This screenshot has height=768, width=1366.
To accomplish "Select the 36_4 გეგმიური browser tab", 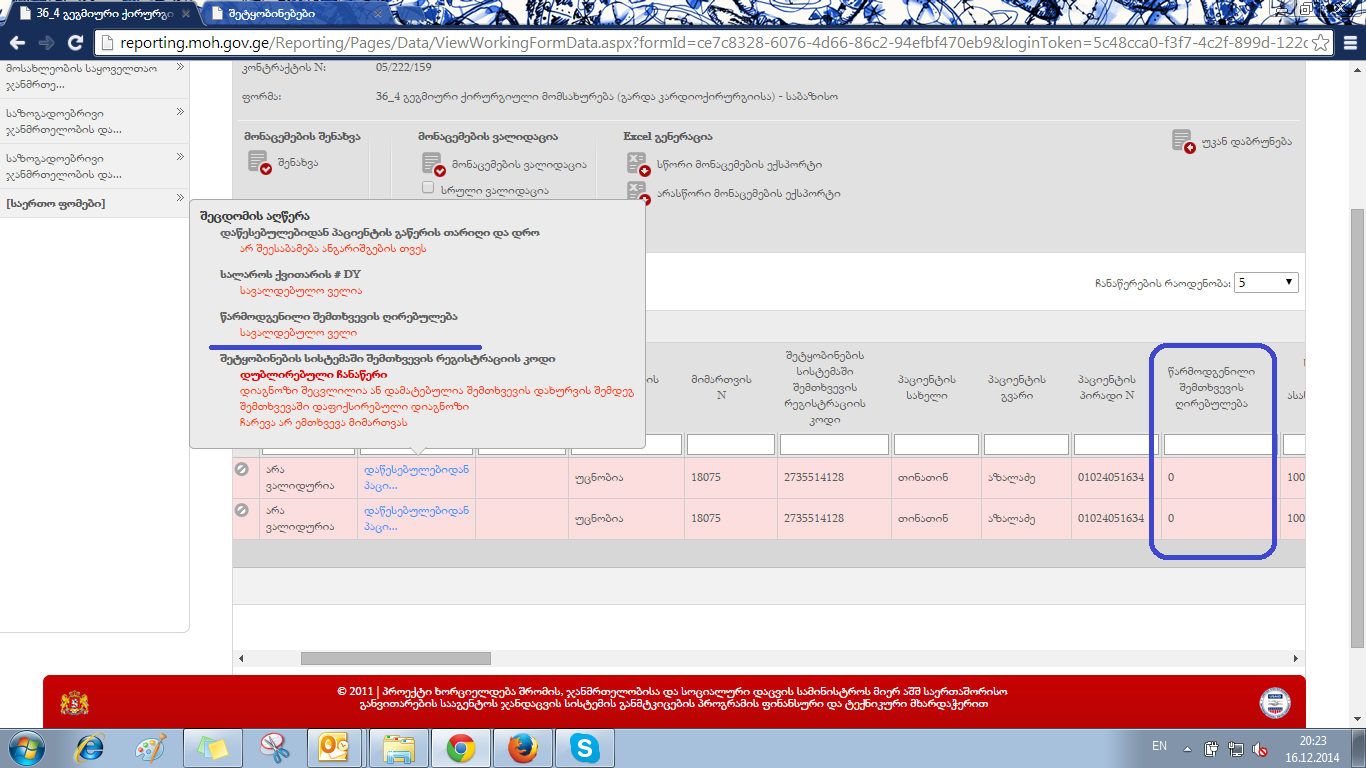I will pos(100,14).
